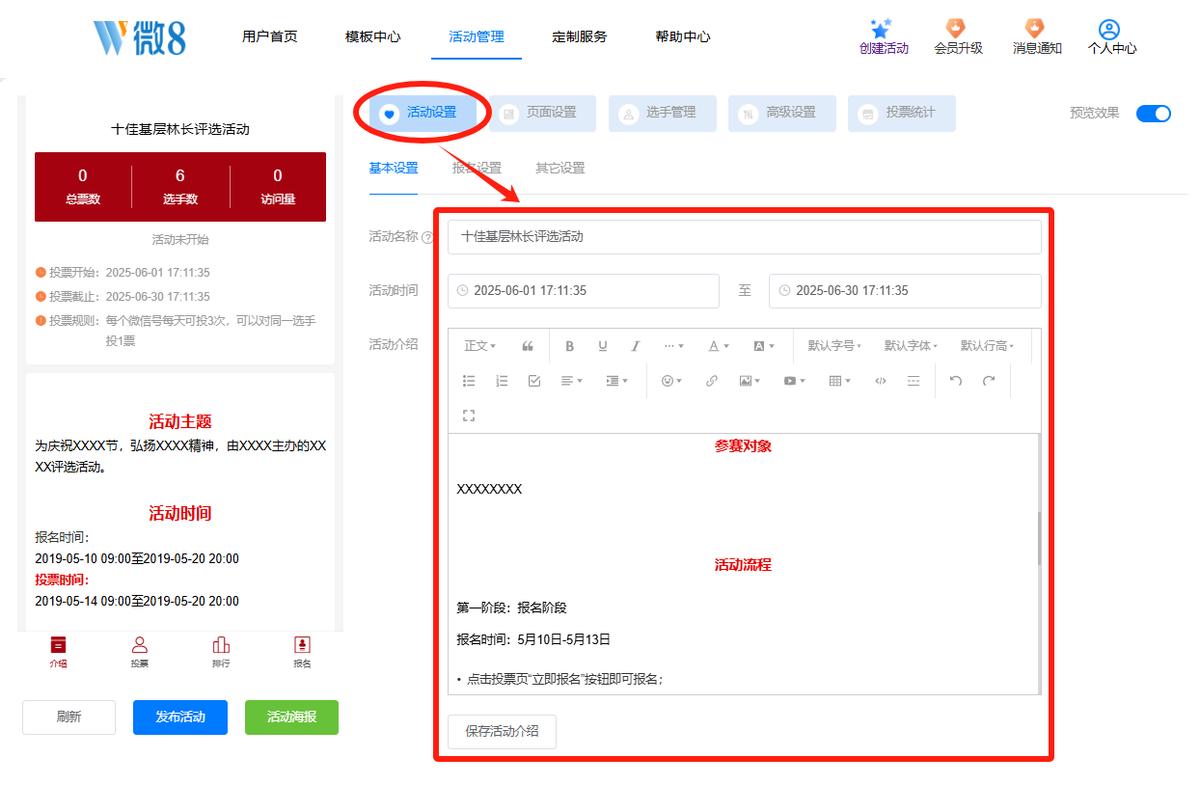Click the help icon beside 活动名称
The width and height of the screenshot is (1200, 806).
click(428, 238)
